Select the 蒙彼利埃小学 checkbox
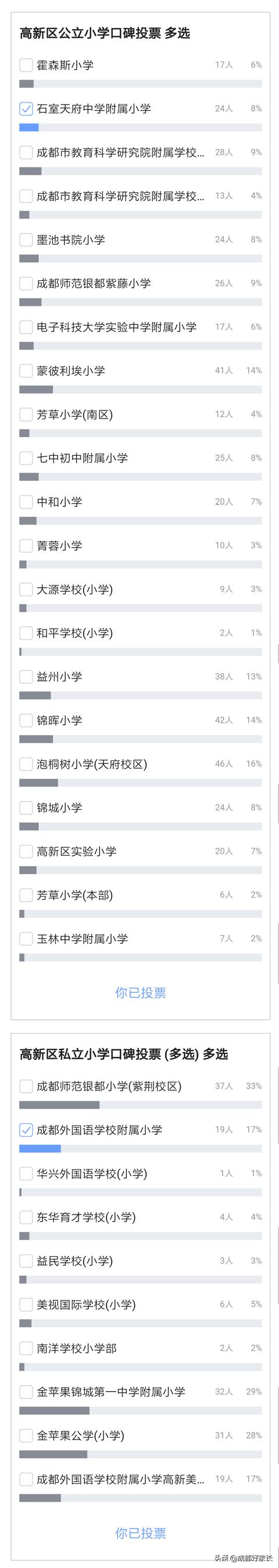Screen dimensions: 279x1568 click(26, 371)
